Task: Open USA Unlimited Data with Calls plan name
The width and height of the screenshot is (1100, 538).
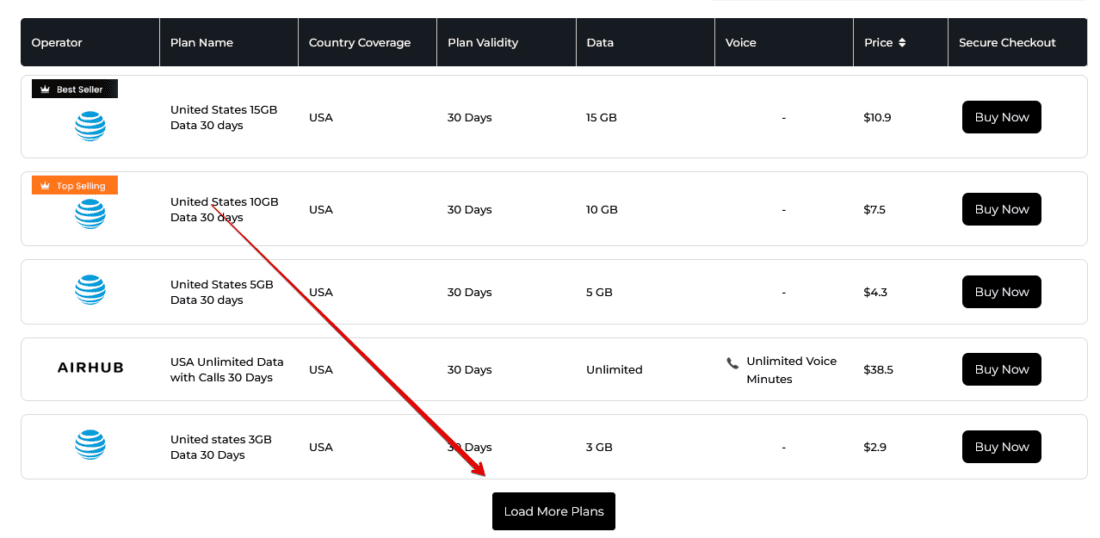Action: click(x=226, y=369)
